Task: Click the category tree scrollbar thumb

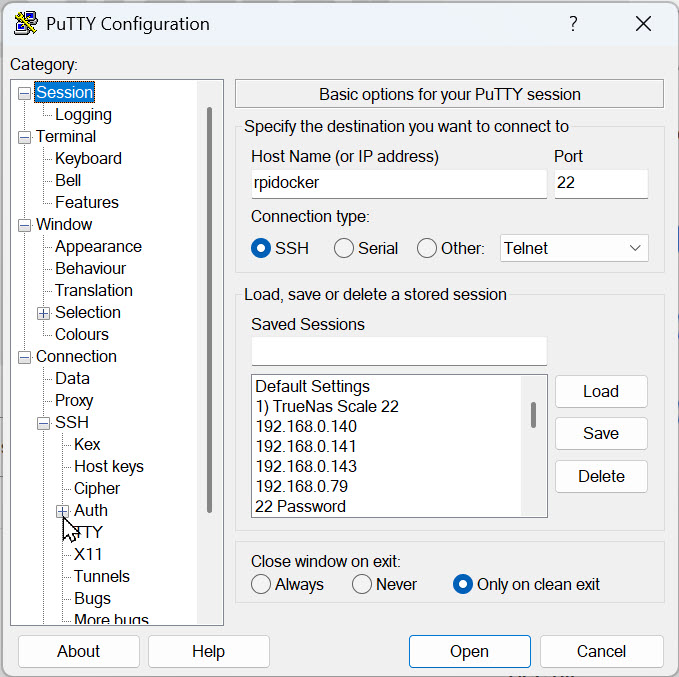Action: click(210, 310)
